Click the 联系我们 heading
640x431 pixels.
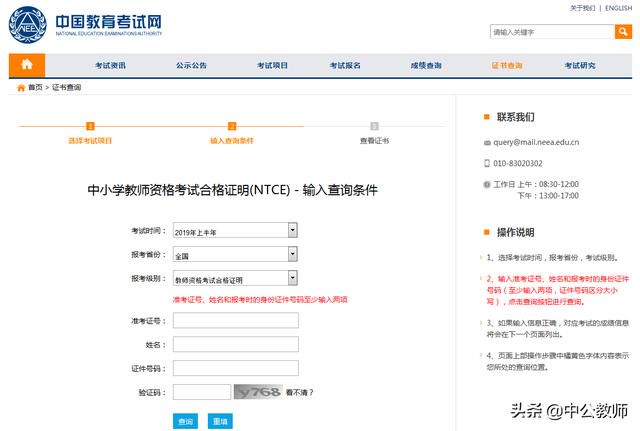(515, 117)
